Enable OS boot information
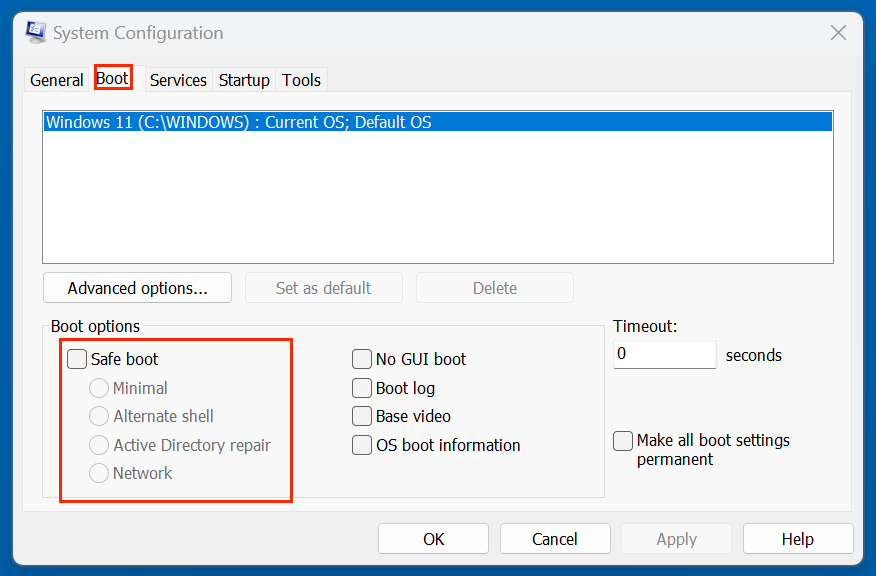Screen dimensions: 876x576 click(362, 445)
